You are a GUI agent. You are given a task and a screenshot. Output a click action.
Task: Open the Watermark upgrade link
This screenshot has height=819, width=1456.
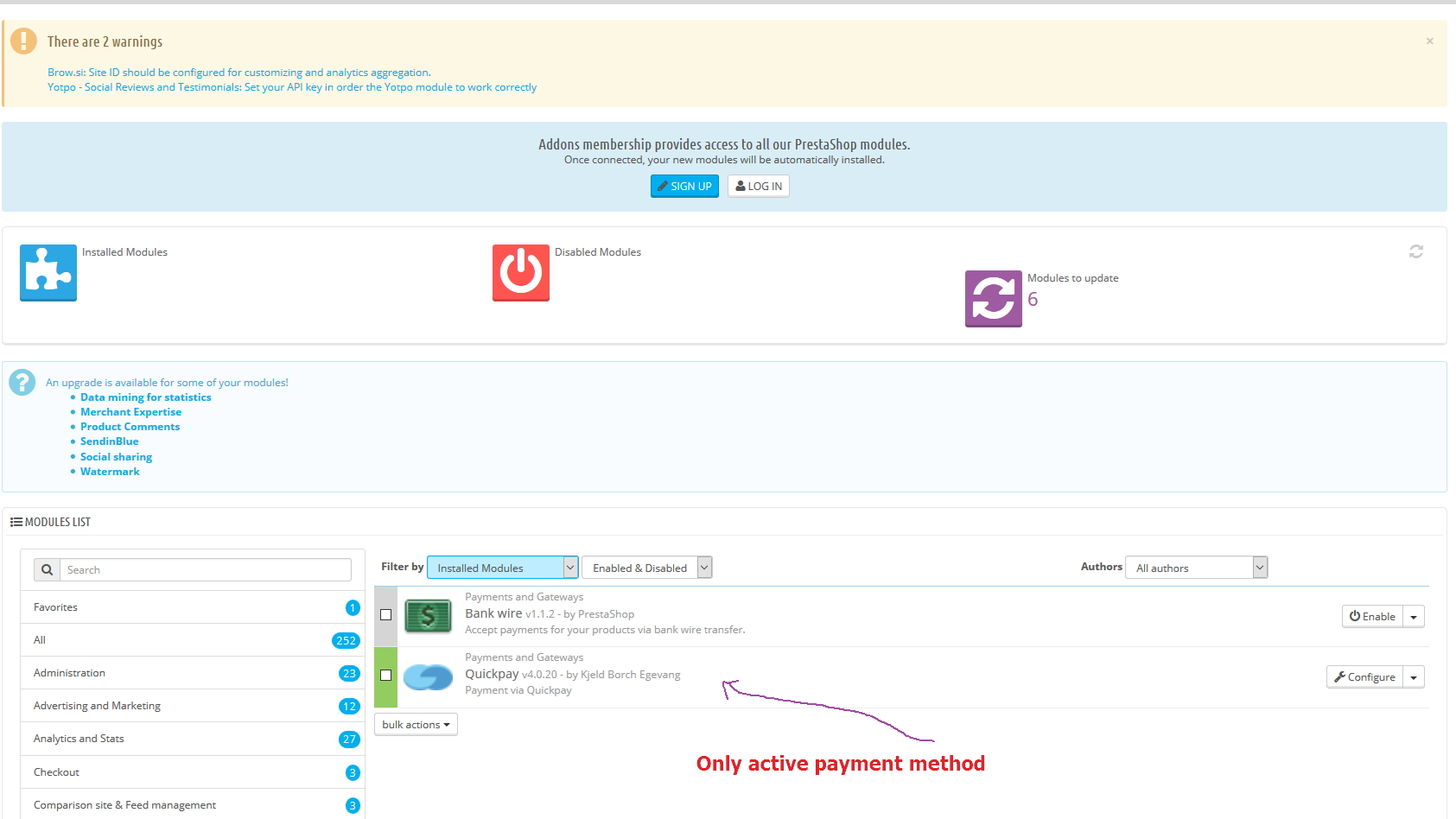110,472
